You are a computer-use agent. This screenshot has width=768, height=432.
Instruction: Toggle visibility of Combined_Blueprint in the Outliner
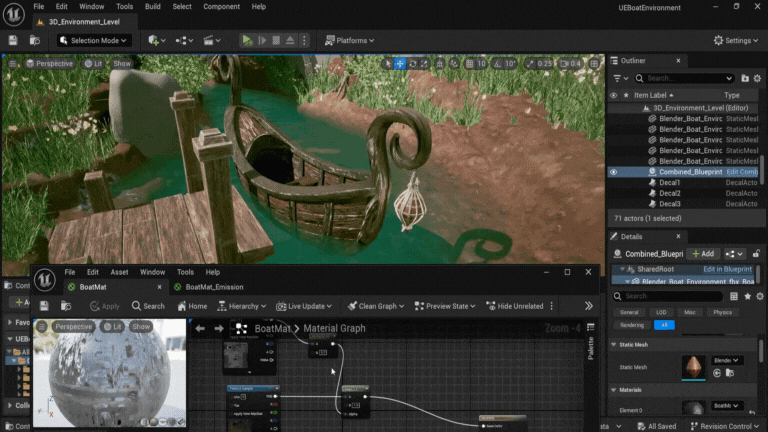pos(614,172)
